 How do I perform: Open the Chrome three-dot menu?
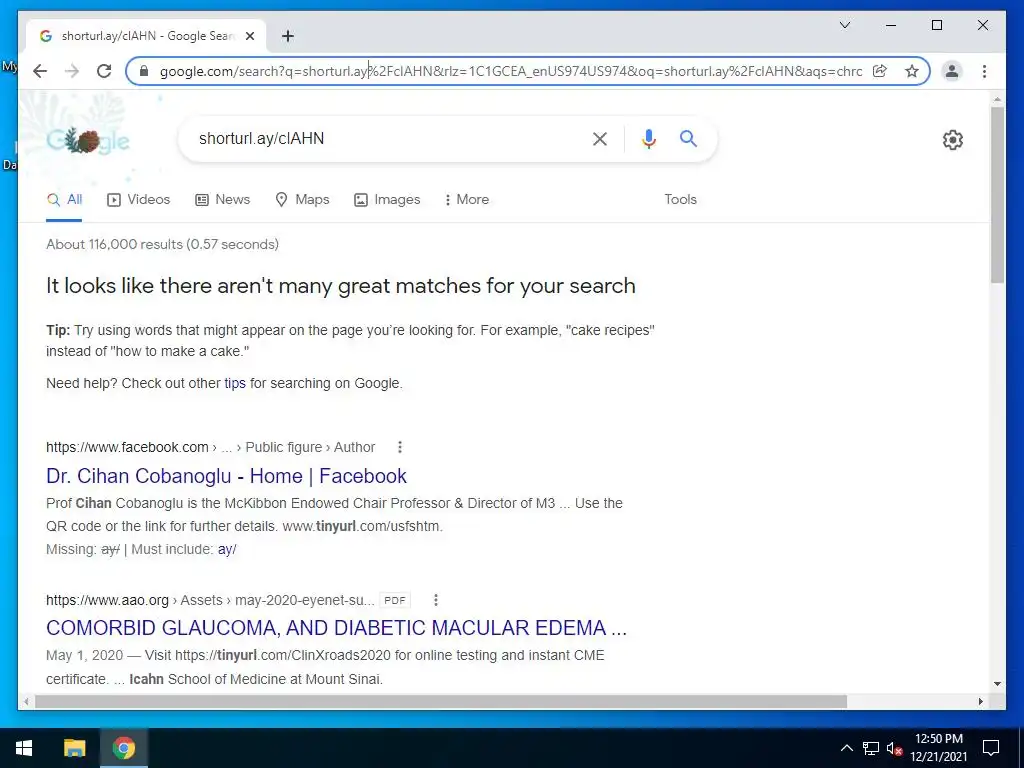click(x=984, y=71)
